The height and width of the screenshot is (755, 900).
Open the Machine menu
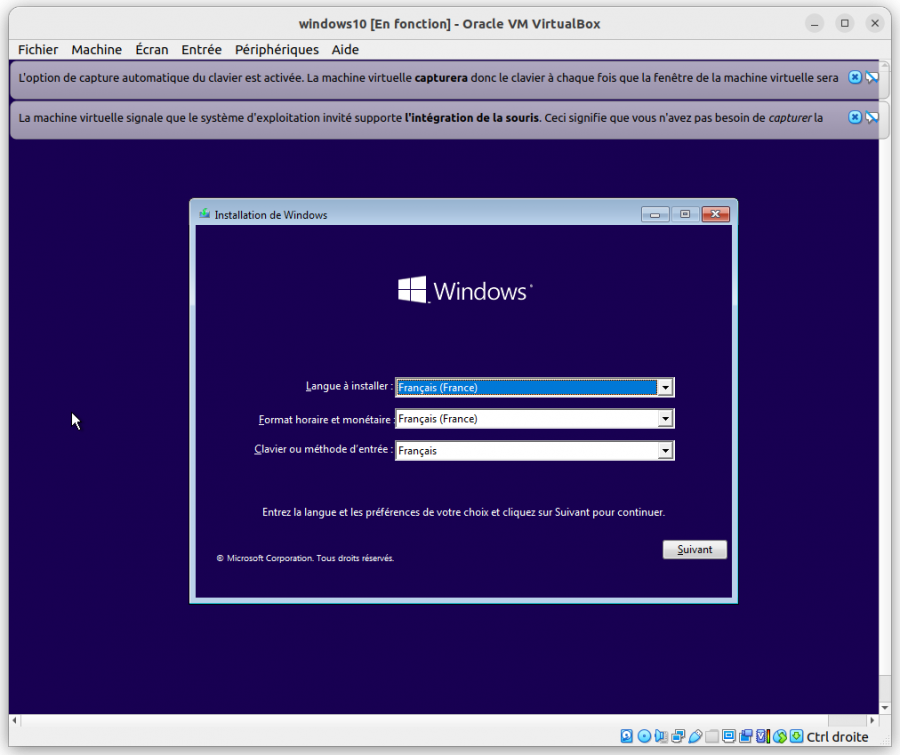[96, 49]
